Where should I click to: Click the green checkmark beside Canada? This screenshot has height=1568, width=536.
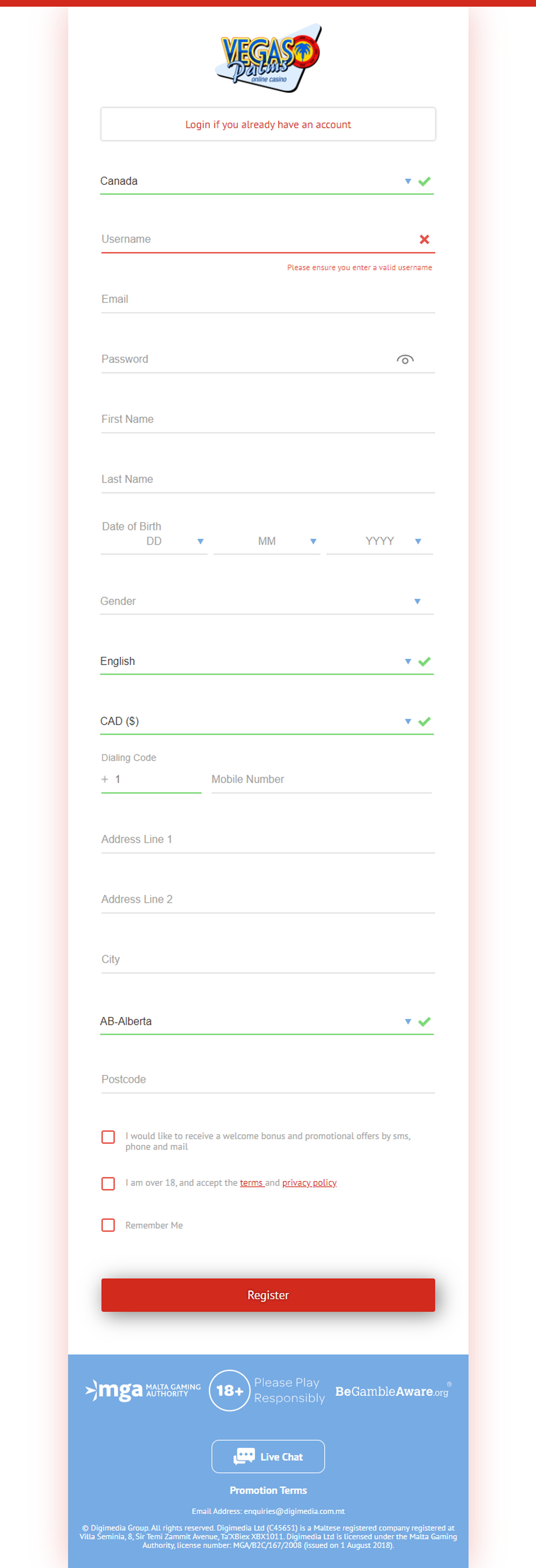(x=425, y=181)
